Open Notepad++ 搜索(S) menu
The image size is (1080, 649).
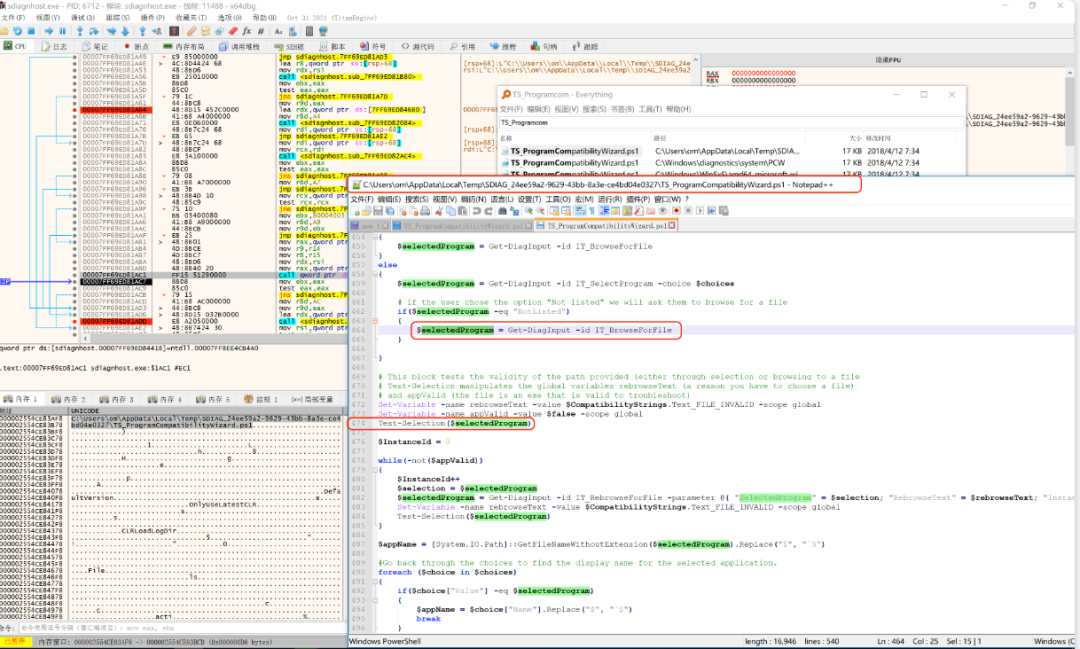417,199
